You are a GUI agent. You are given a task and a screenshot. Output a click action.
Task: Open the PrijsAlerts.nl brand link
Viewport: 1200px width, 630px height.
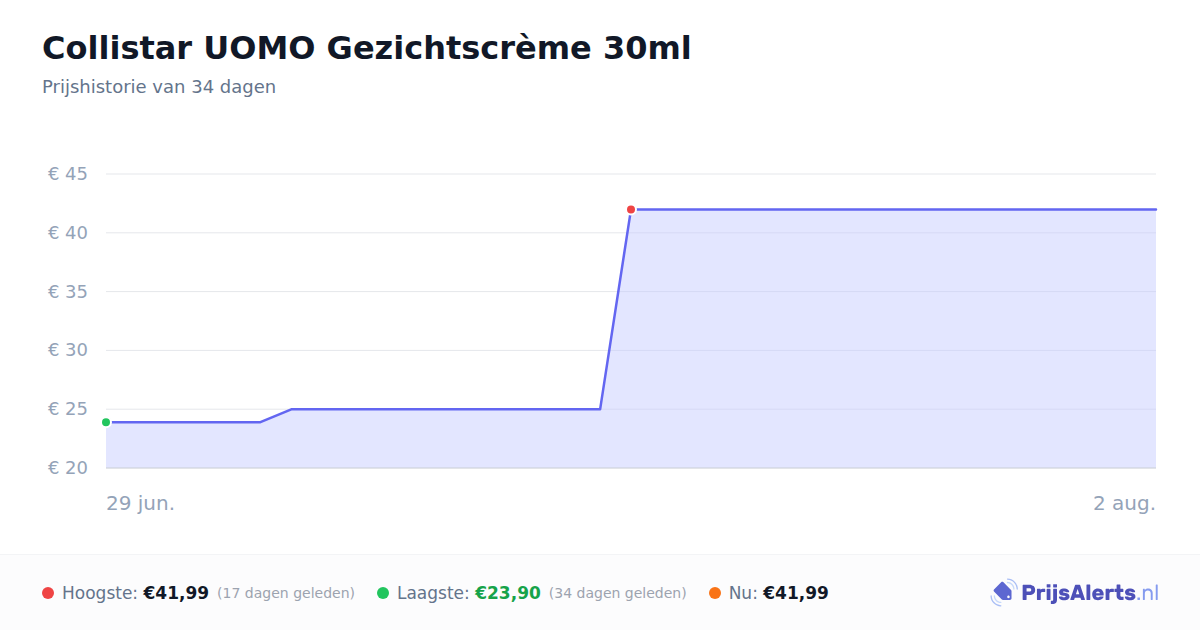tap(1075, 593)
